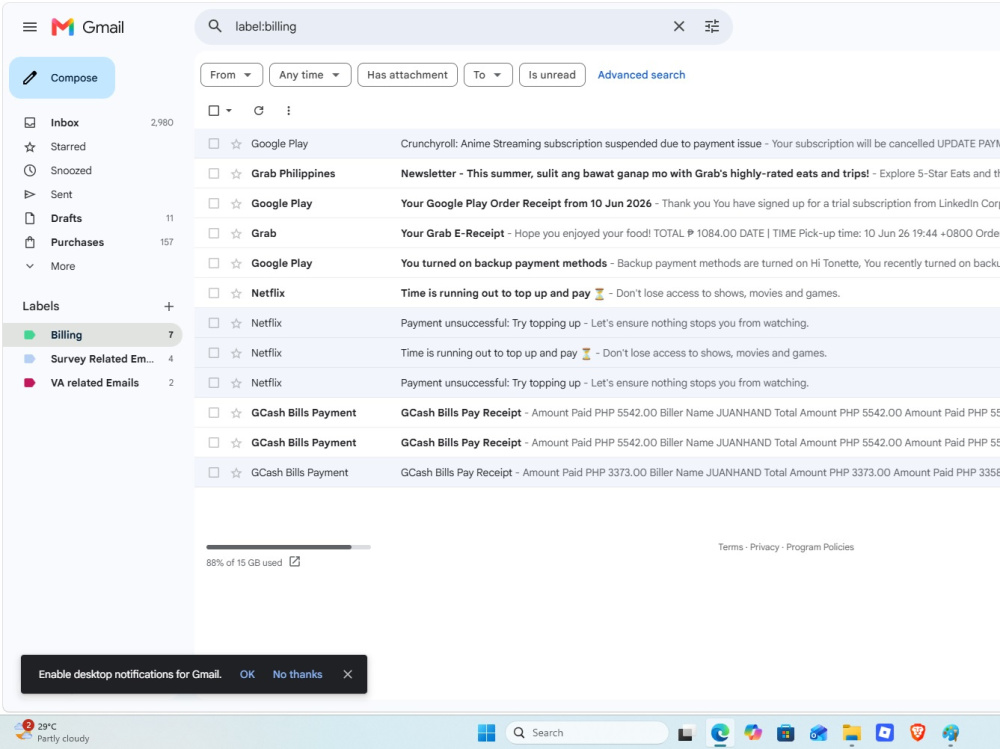1000x749 pixels.
Task: Click the search magnifier icon
Action: click(x=215, y=26)
